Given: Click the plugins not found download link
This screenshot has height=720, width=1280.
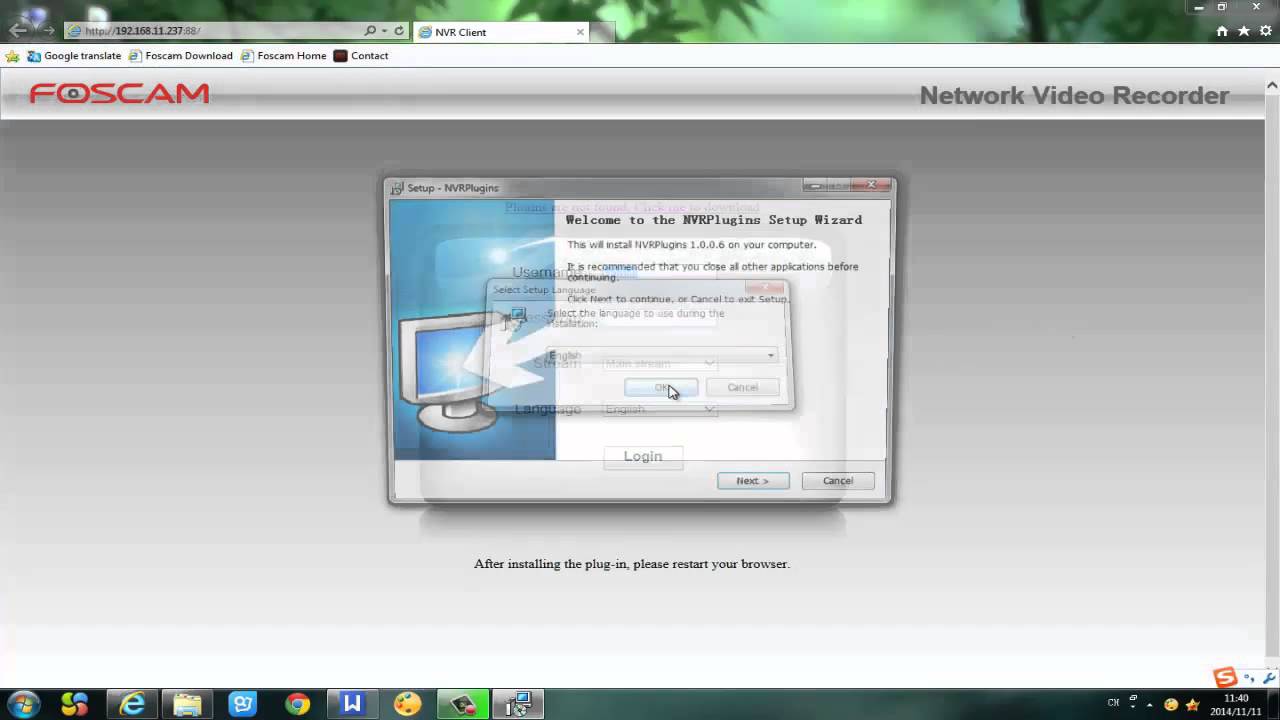Looking at the screenshot, I should click(x=632, y=207).
